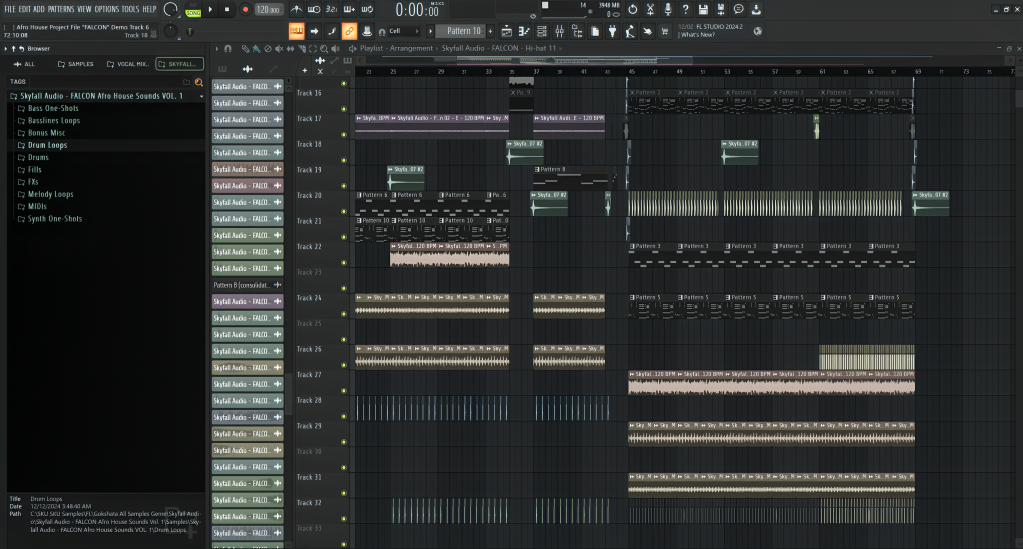The image size is (1023, 549).
Task: Start playback with the play button
Action: click(210, 9)
